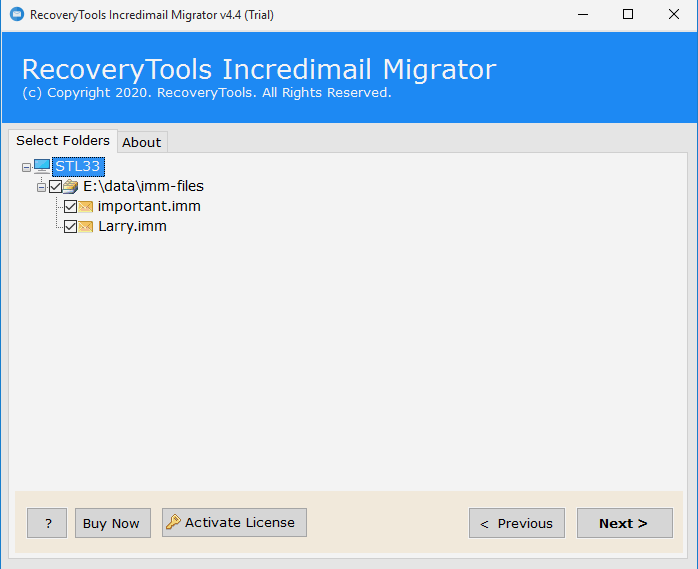Open the Buy Now purchase button

[111, 523]
